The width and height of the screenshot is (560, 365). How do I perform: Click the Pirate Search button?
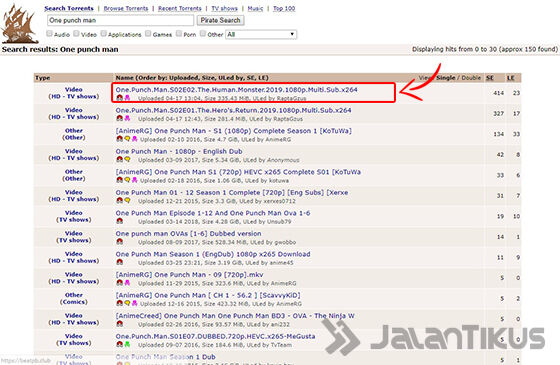(x=220, y=20)
